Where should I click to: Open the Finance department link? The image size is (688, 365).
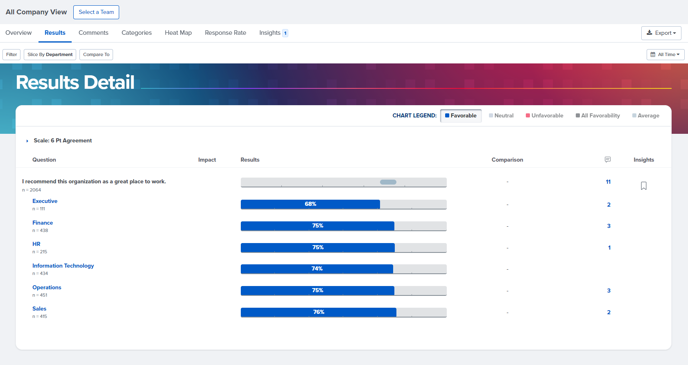[43, 222]
